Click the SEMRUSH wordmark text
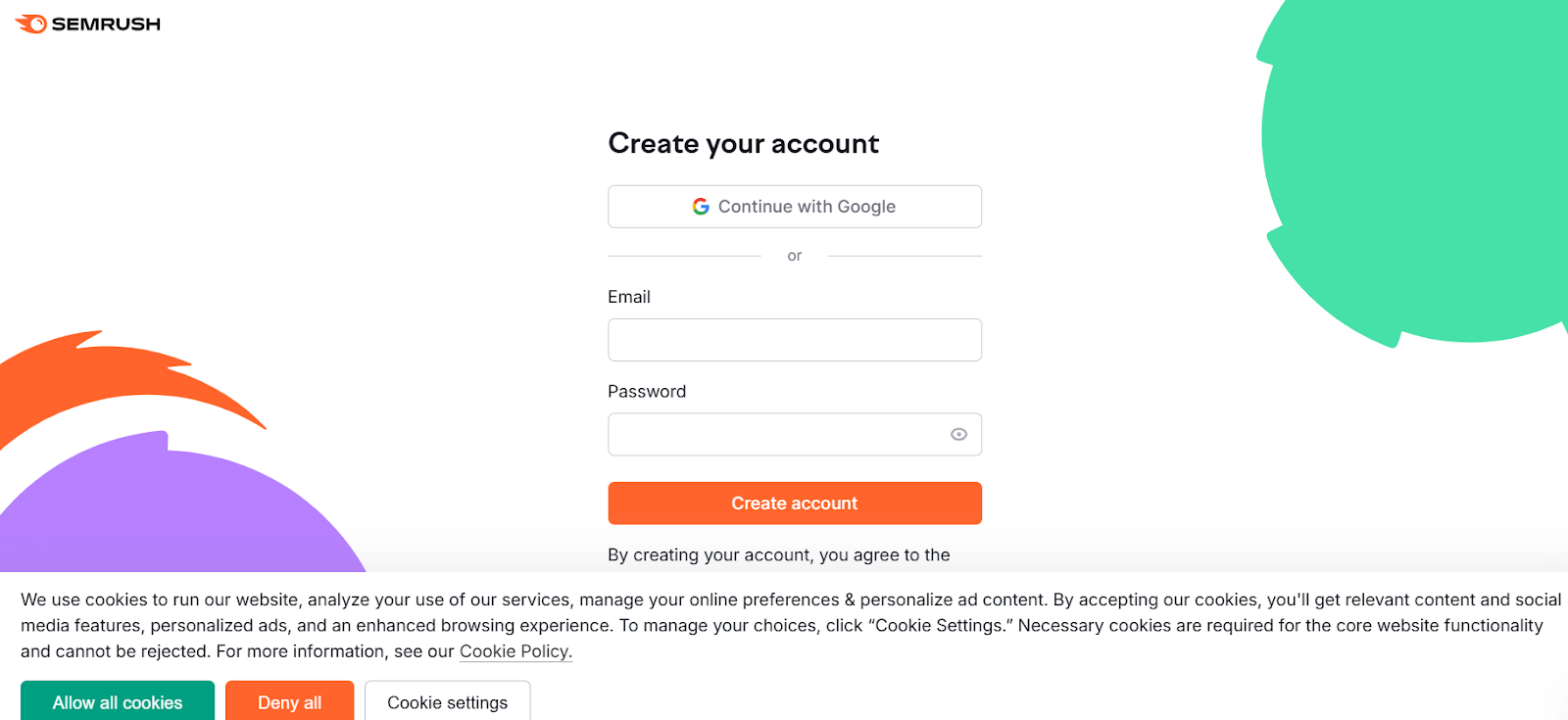 tap(106, 24)
